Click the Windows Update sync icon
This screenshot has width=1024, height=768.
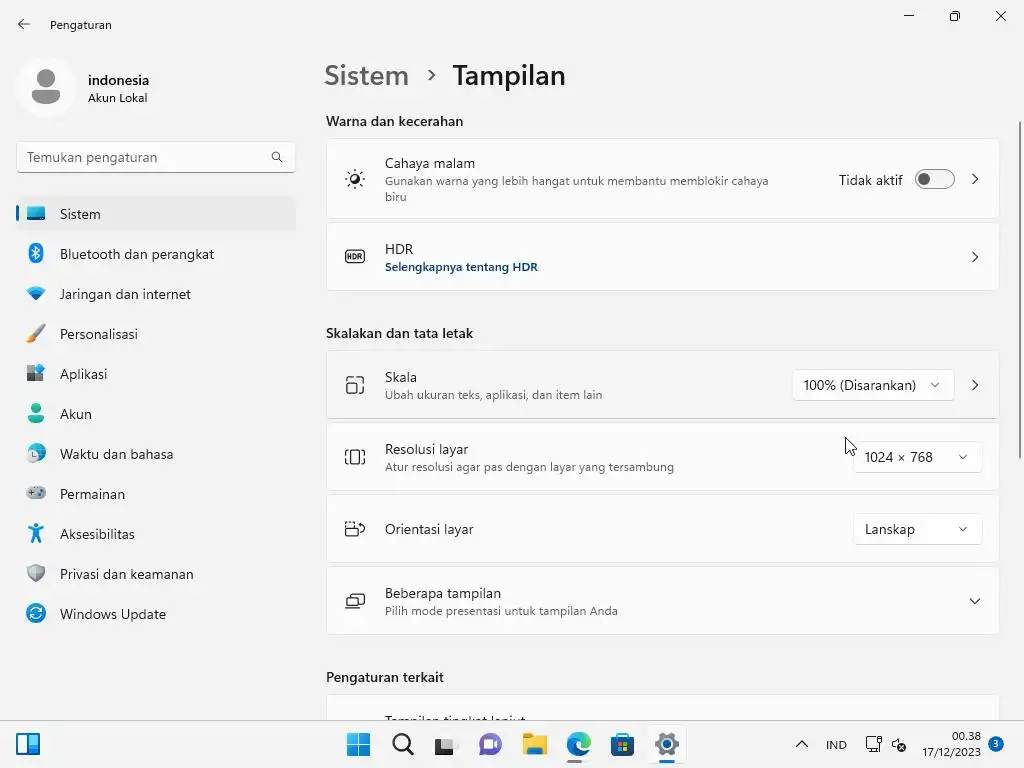coord(36,613)
